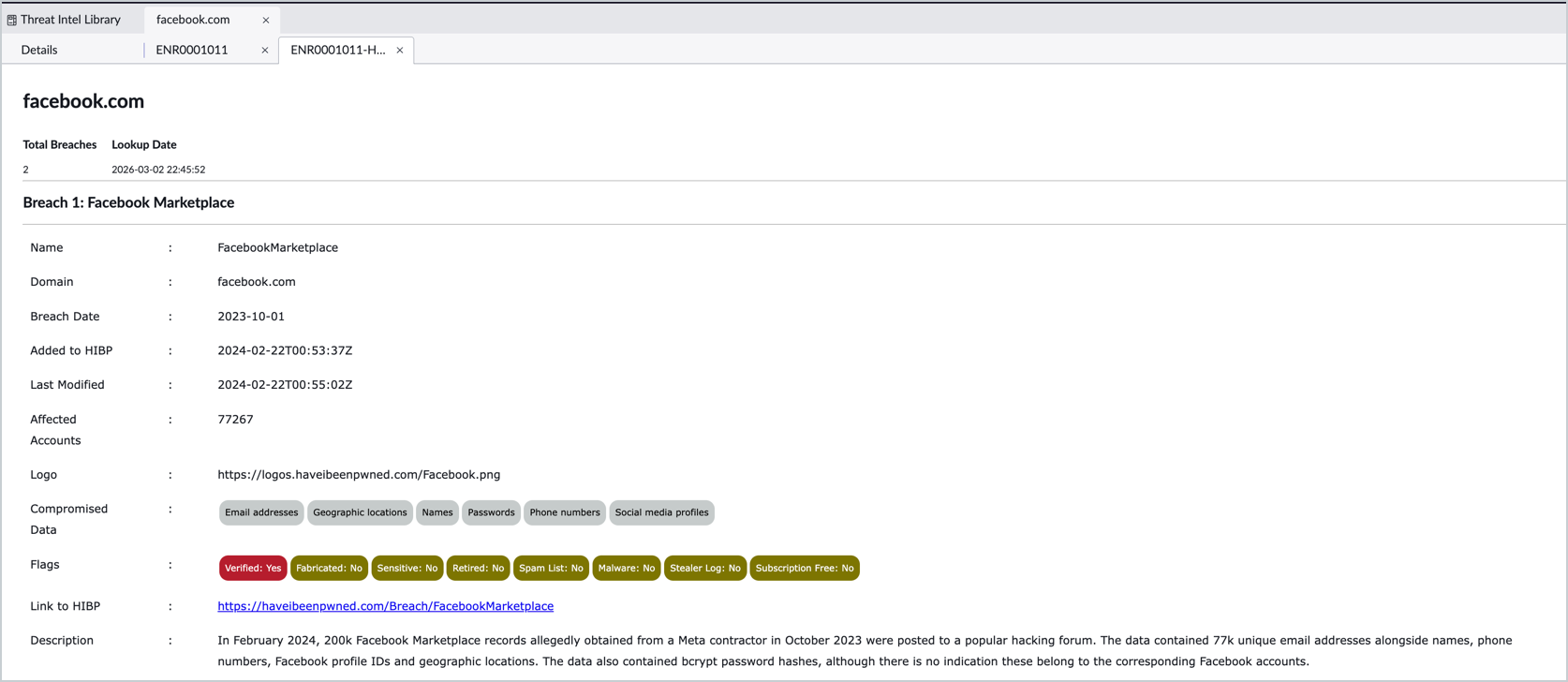The width and height of the screenshot is (1568, 682).
Task: Click the Spam List: No flag
Action: click(x=551, y=568)
